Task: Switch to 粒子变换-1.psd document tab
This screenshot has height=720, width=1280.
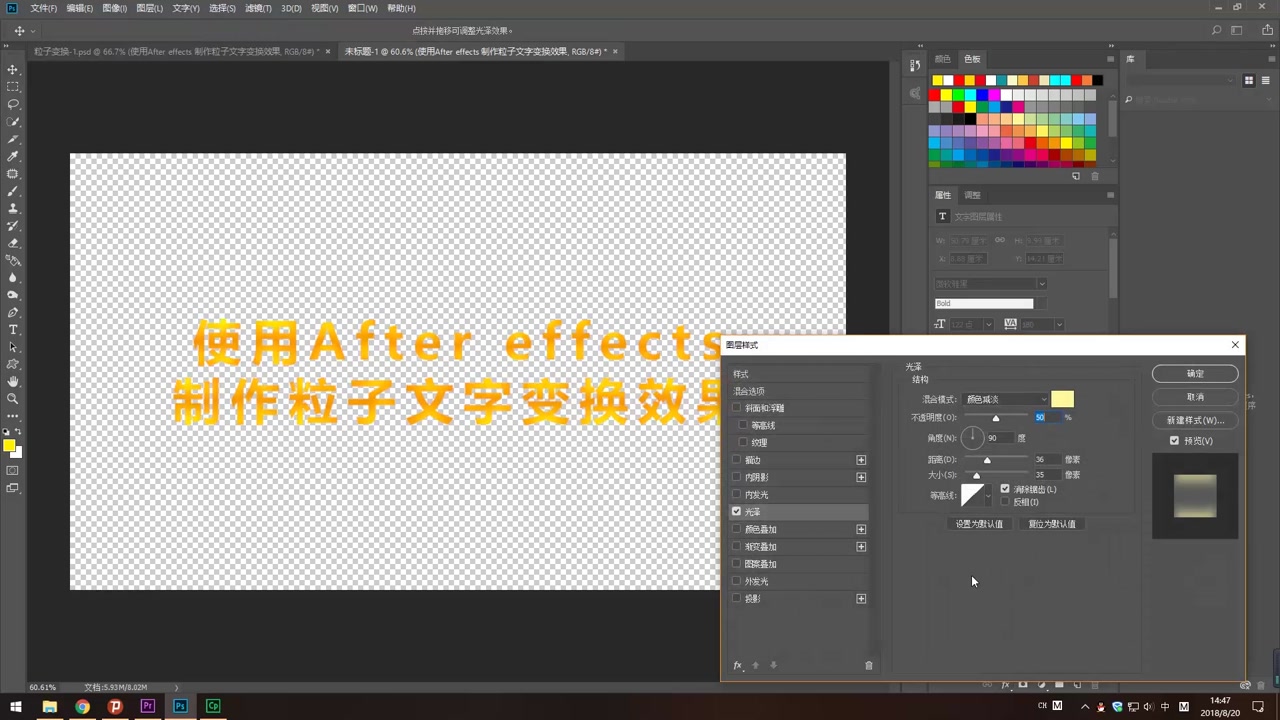Action: (x=176, y=51)
